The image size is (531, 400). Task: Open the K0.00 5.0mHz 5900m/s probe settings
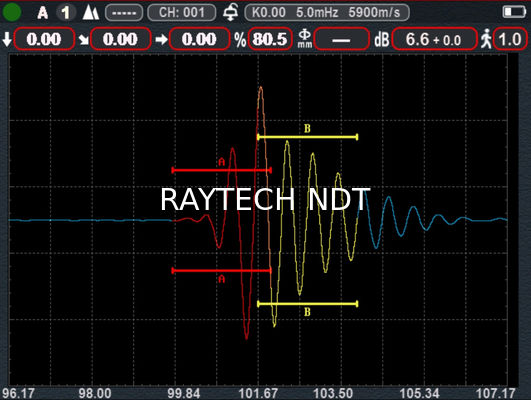[x=326, y=13]
